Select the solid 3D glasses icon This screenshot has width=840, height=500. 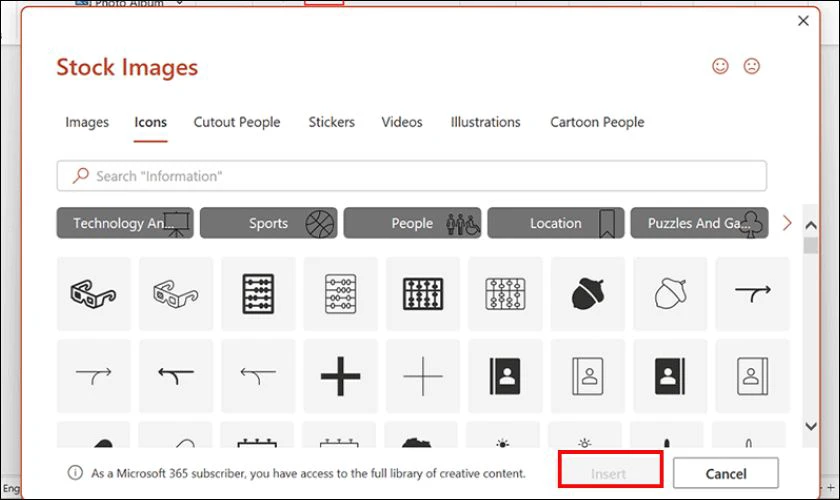click(x=94, y=294)
